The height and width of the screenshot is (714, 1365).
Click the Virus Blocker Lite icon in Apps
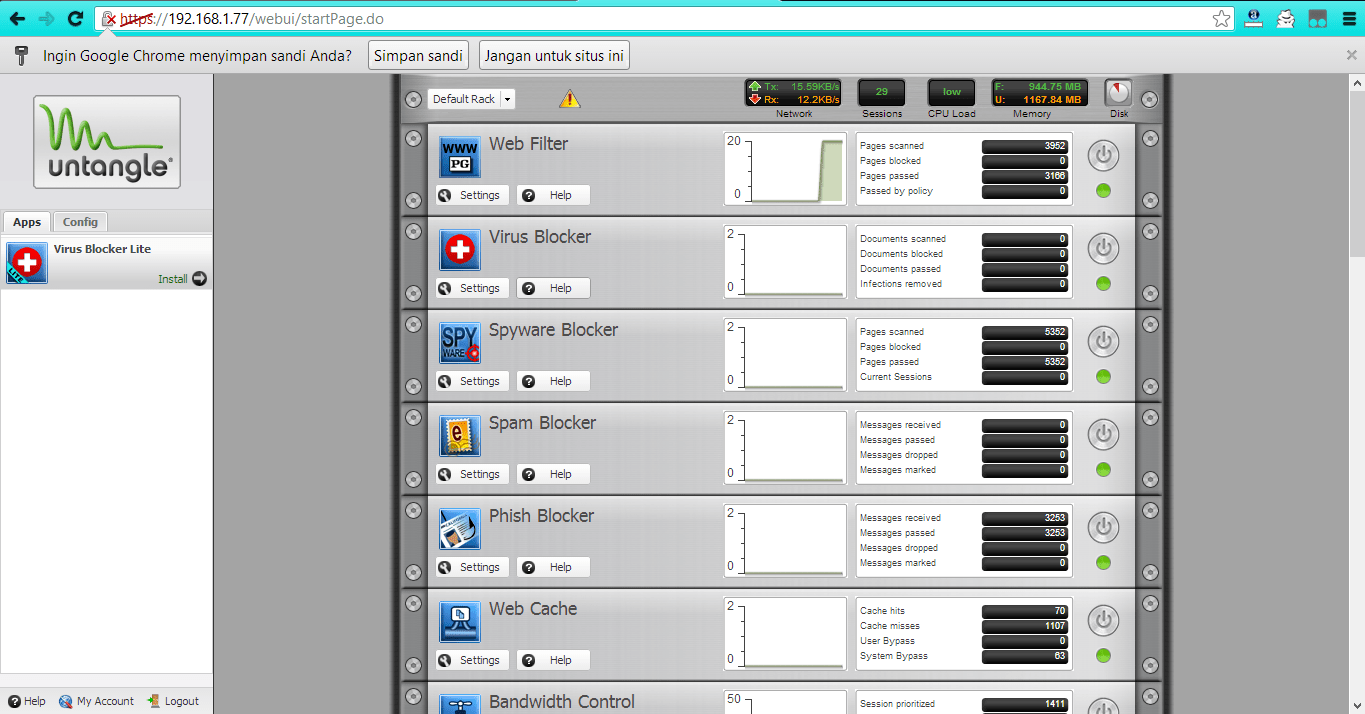(x=27, y=263)
